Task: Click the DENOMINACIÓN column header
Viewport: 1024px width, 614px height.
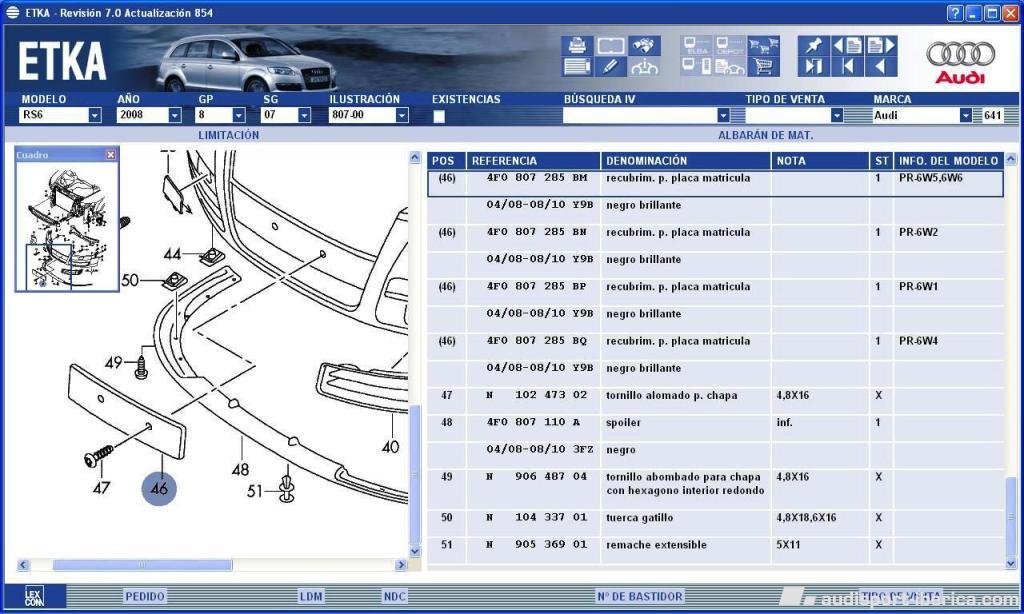Action: pyautogui.click(x=685, y=161)
